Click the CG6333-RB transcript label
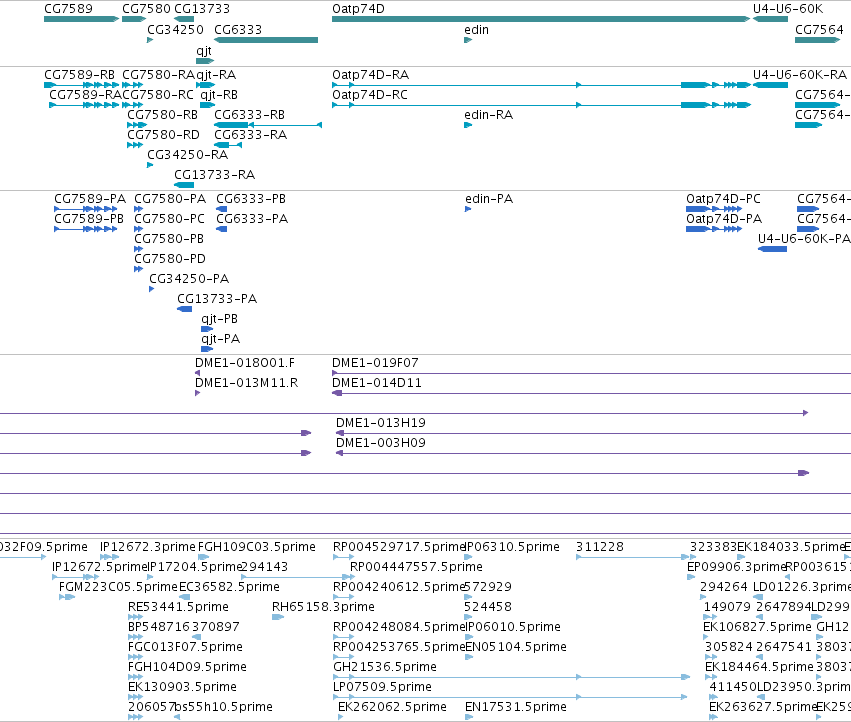851x722 pixels. (250, 115)
